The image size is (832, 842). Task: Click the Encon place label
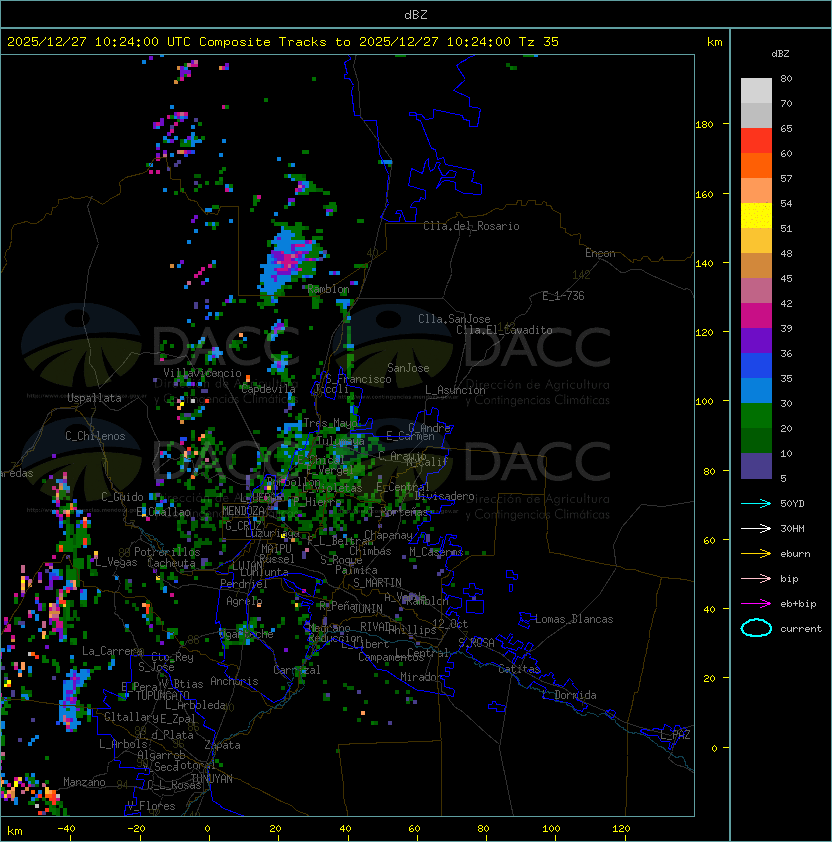pos(600,253)
